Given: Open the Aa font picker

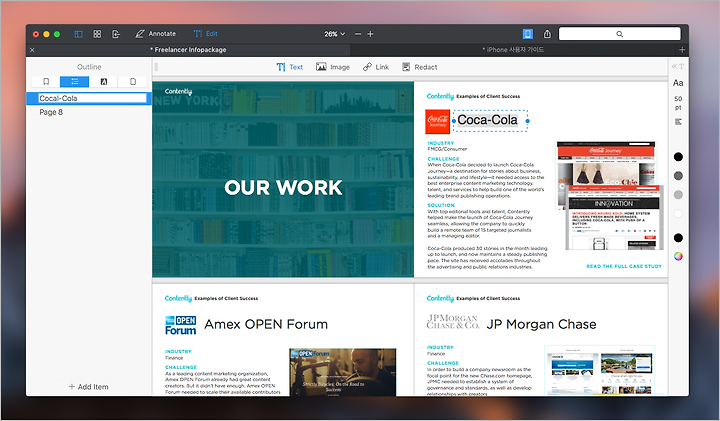Looking at the screenshot, I should click(x=678, y=83).
